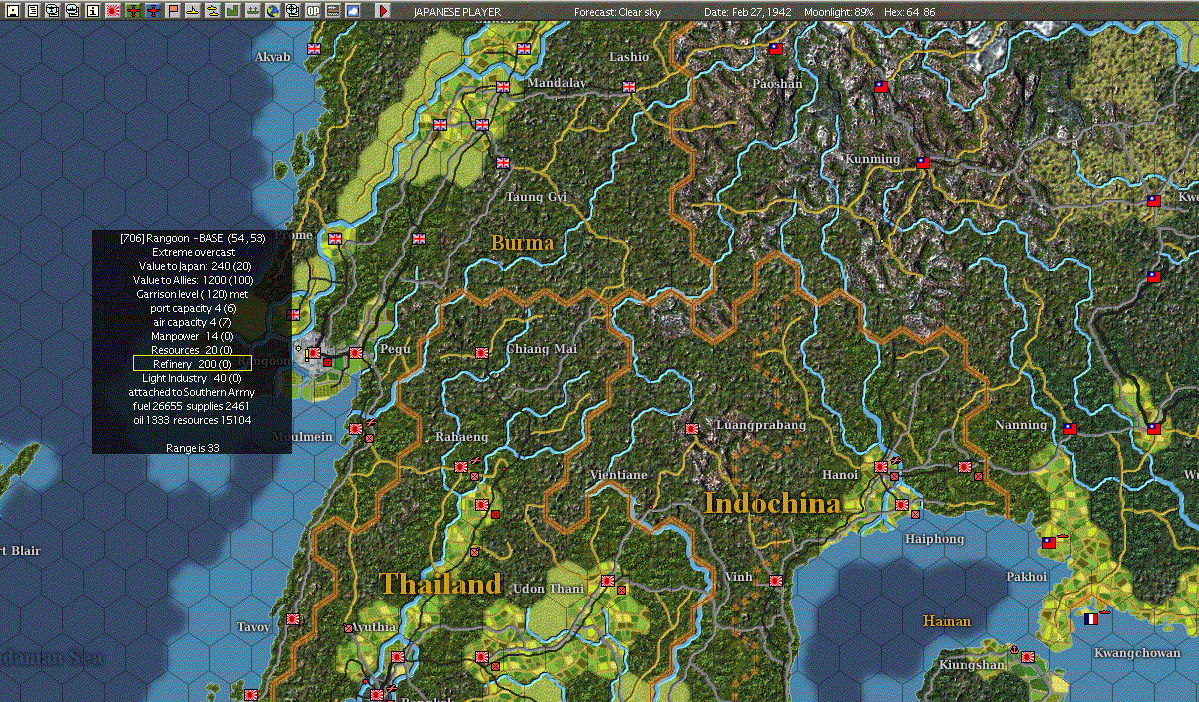
Task: Select the British flag at Lashio
Action: [629, 86]
